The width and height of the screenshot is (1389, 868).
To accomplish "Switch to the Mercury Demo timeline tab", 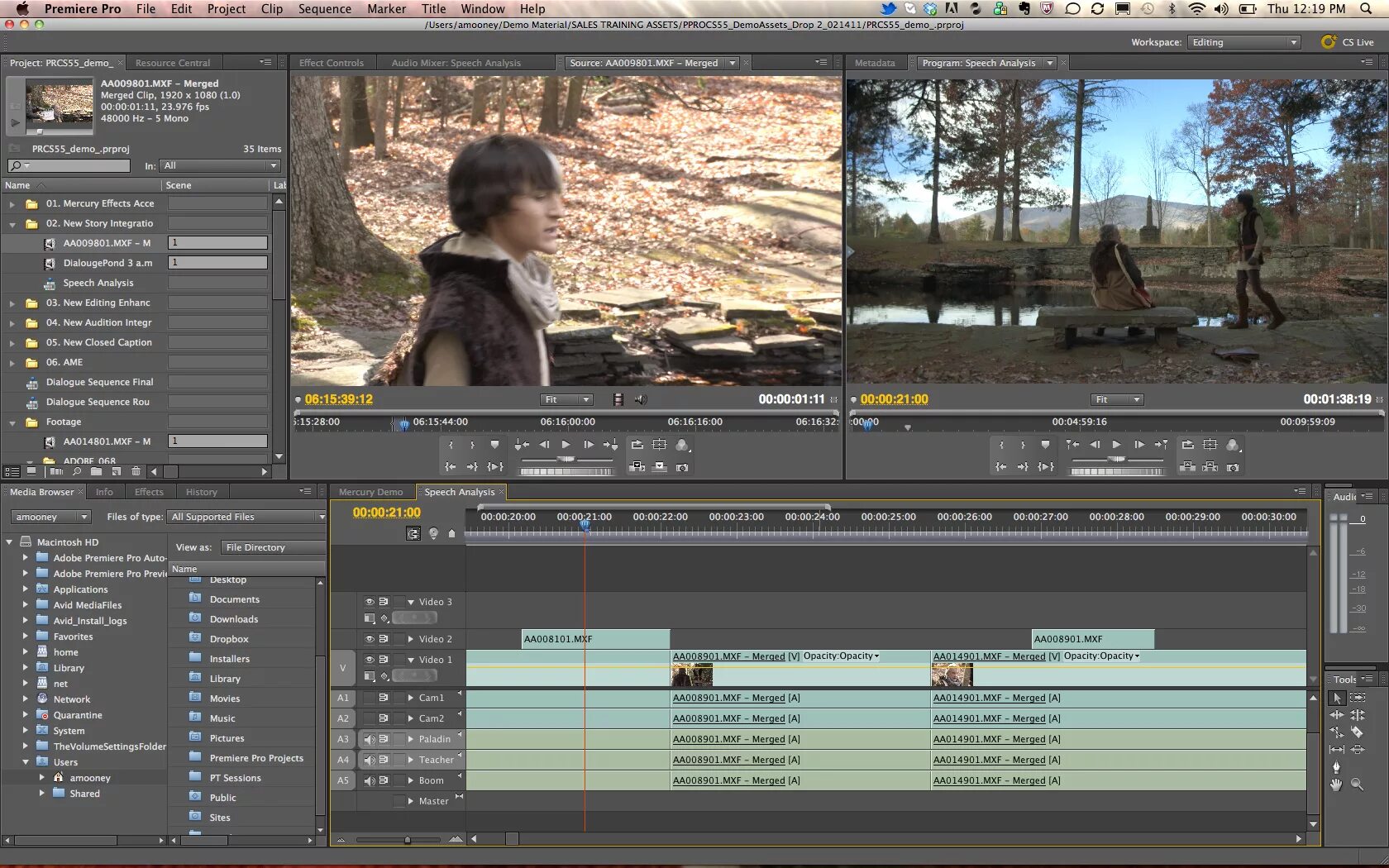I will (x=370, y=492).
